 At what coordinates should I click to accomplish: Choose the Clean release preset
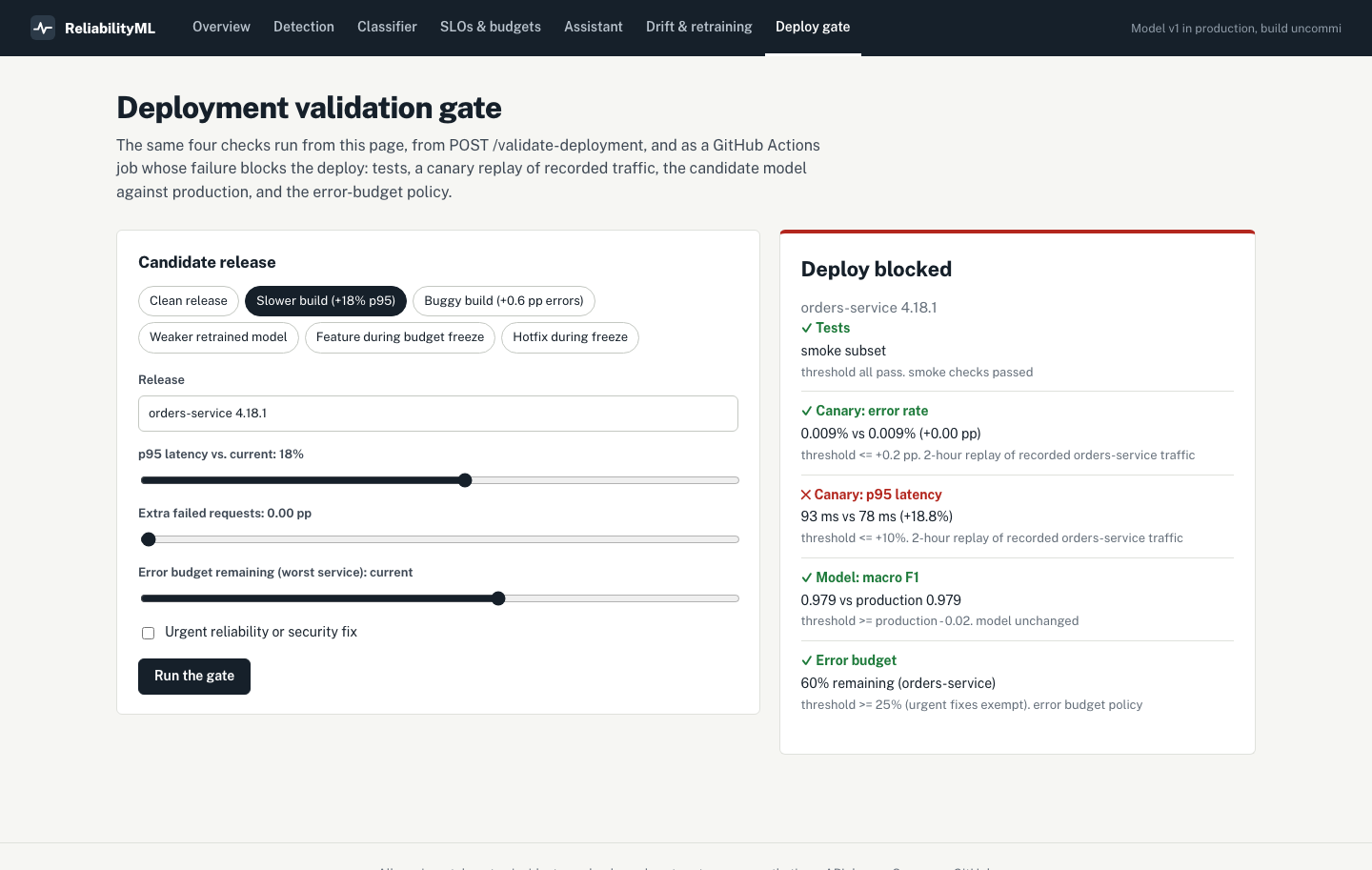pyautogui.click(x=189, y=301)
